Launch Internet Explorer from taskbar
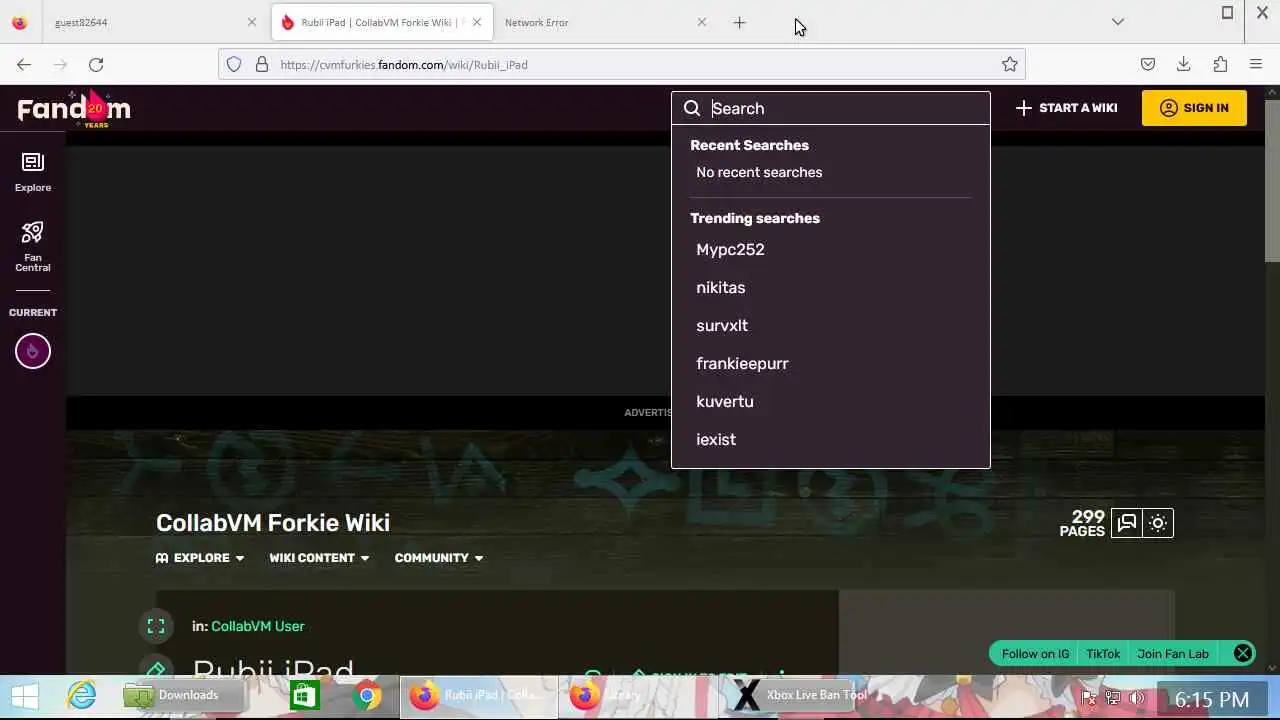This screenshot has width=1280, height=720. pyautogui.click(x=81, y=695)
